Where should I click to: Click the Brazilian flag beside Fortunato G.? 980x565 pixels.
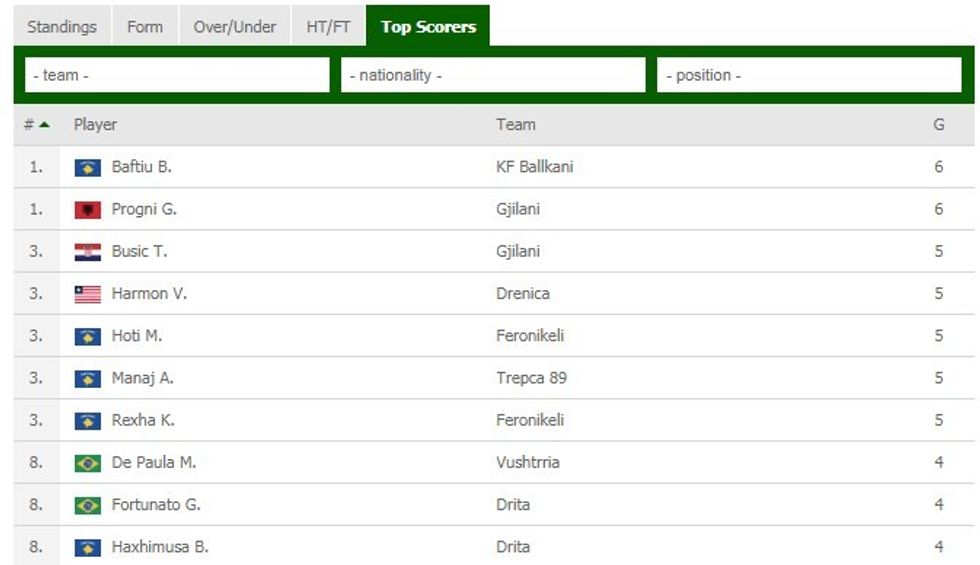(88, 505)
